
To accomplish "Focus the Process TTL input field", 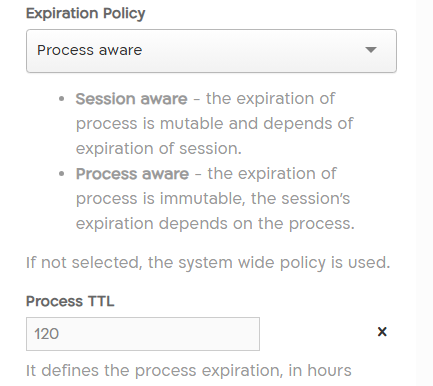I will click(x=143, y=334).
